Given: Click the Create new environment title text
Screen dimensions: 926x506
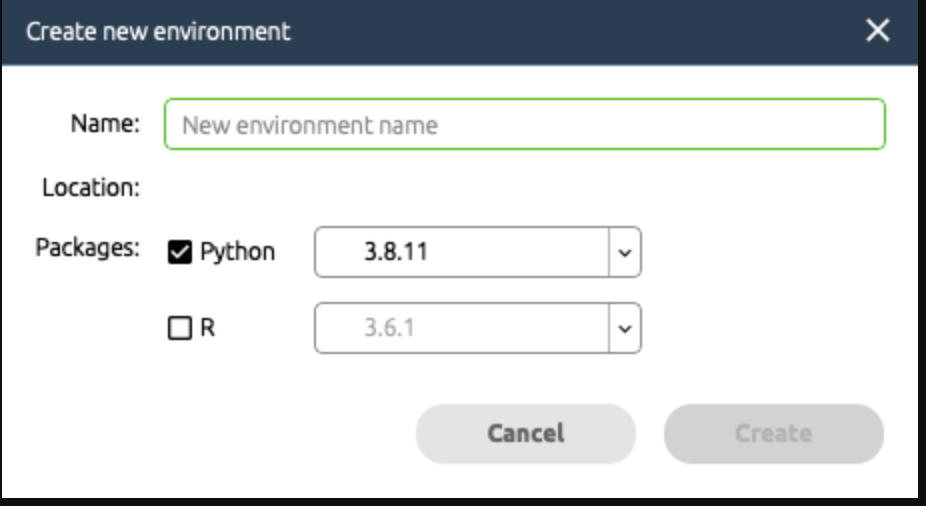Looking at the screenshot, I should [158, 31].
